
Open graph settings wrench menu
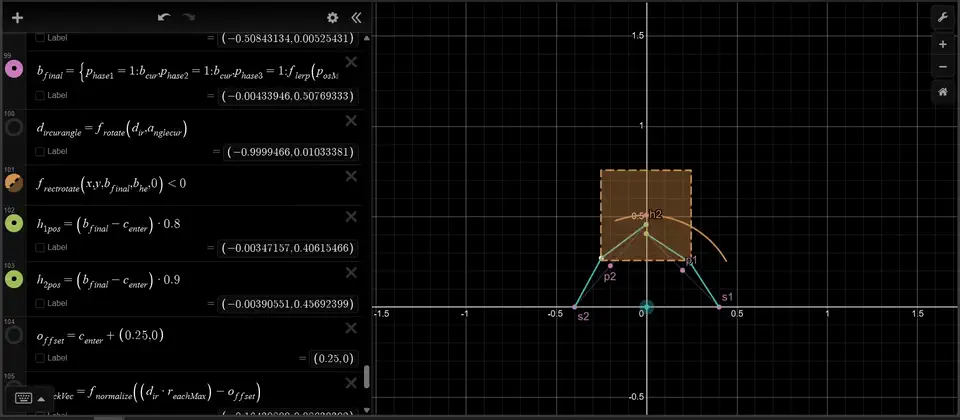point(943,18)
